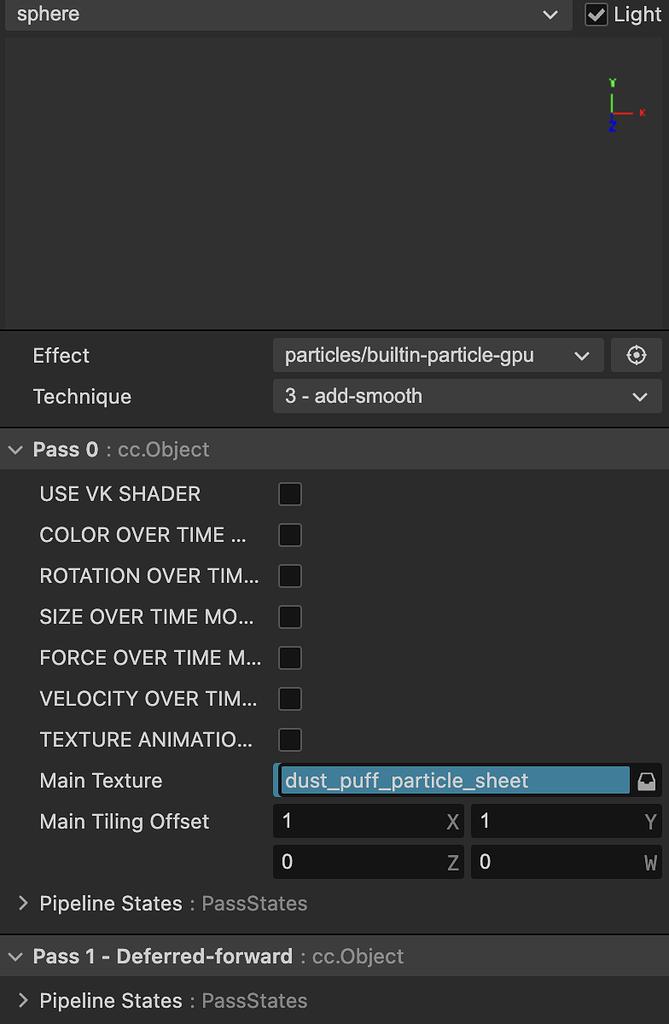The width and height of the screenshot is (669, 1024).
Task: Open the asset picker beside Main Texture
Action: click(x=646, y=780)
